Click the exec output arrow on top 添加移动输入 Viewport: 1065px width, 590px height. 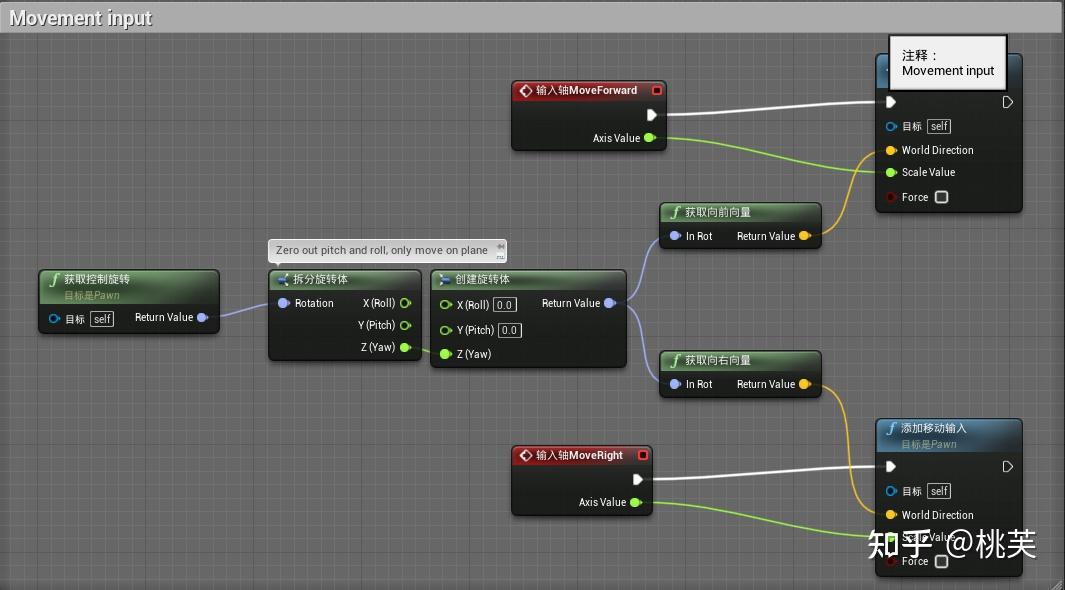[1007, 102]
